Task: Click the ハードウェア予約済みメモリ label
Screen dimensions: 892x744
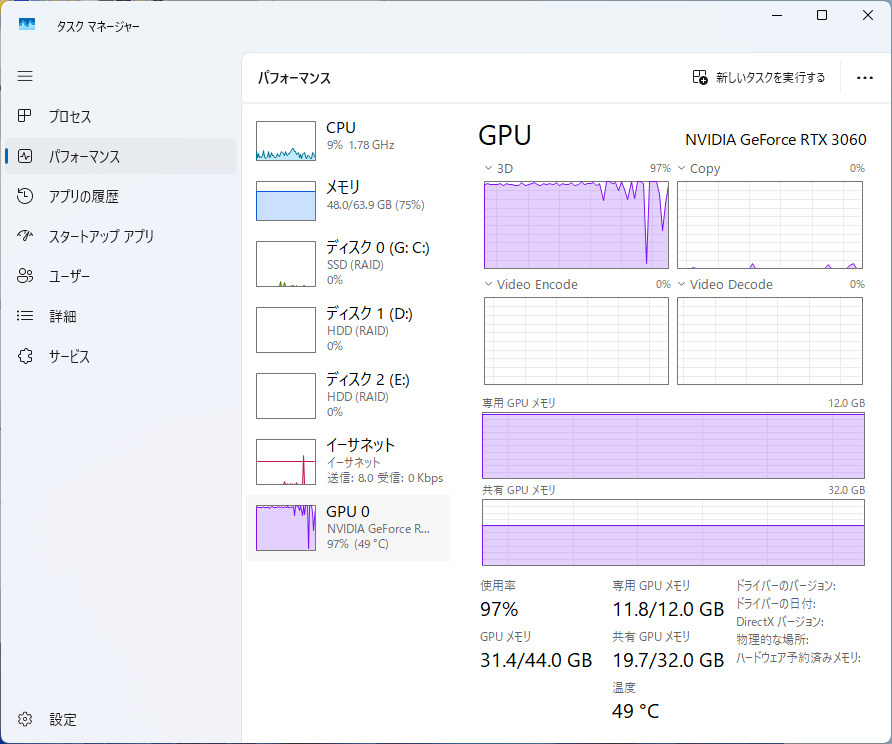Action: [x=798, y=658]
